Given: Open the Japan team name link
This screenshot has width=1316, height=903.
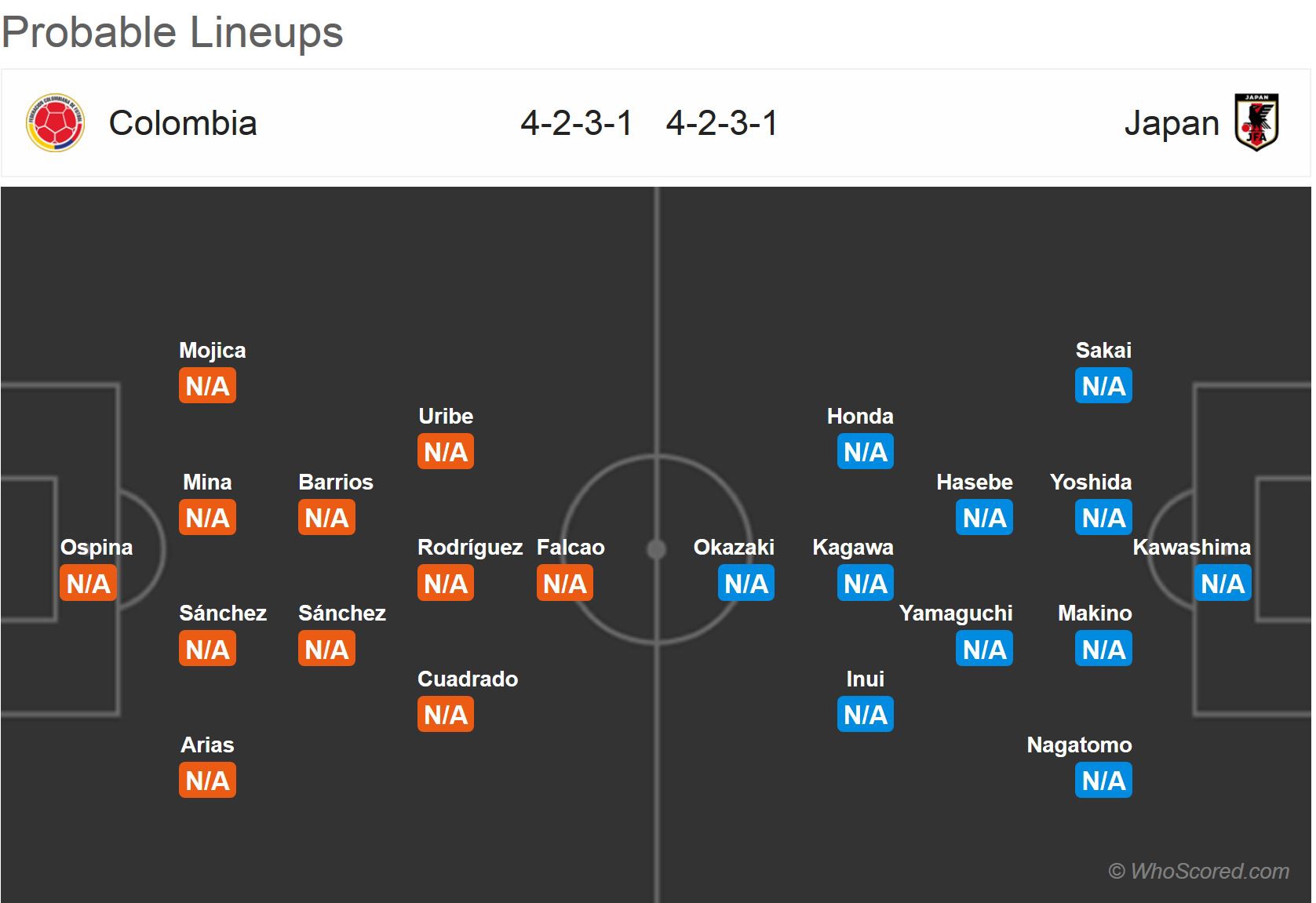Looking at the screenshot, I should coord(1171,123).
